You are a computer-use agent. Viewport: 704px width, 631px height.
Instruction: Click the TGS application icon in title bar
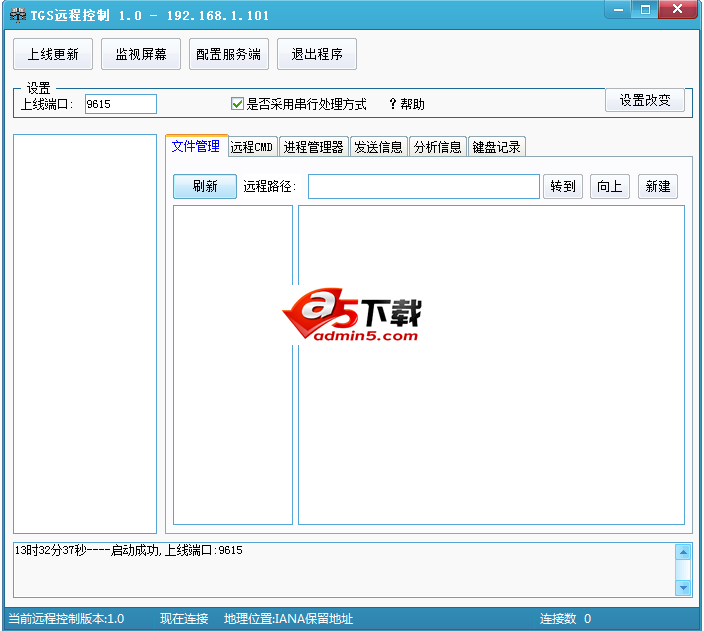pos(18,15)
